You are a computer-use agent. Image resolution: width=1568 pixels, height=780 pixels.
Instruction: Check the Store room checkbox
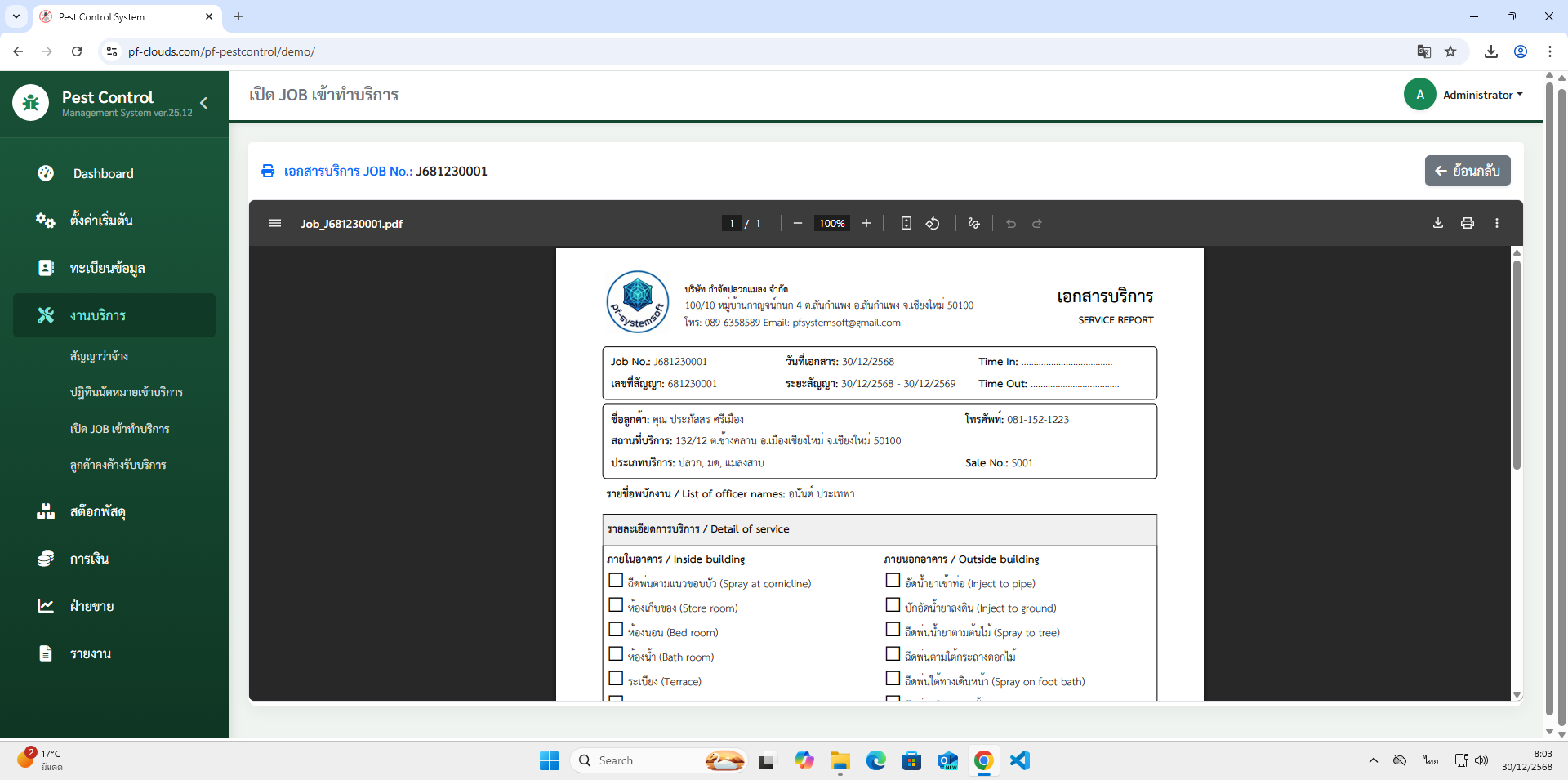click(x=616, y=605)
